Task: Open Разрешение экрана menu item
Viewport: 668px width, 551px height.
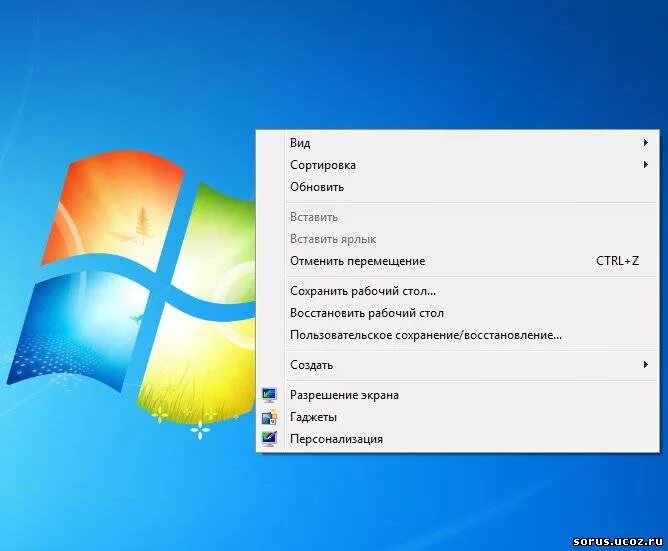Action: click(x=457, y=395)
